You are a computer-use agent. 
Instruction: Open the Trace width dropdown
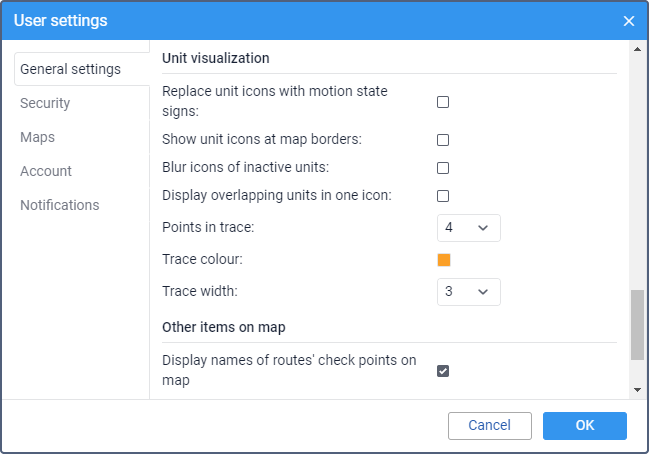(469, 292)
